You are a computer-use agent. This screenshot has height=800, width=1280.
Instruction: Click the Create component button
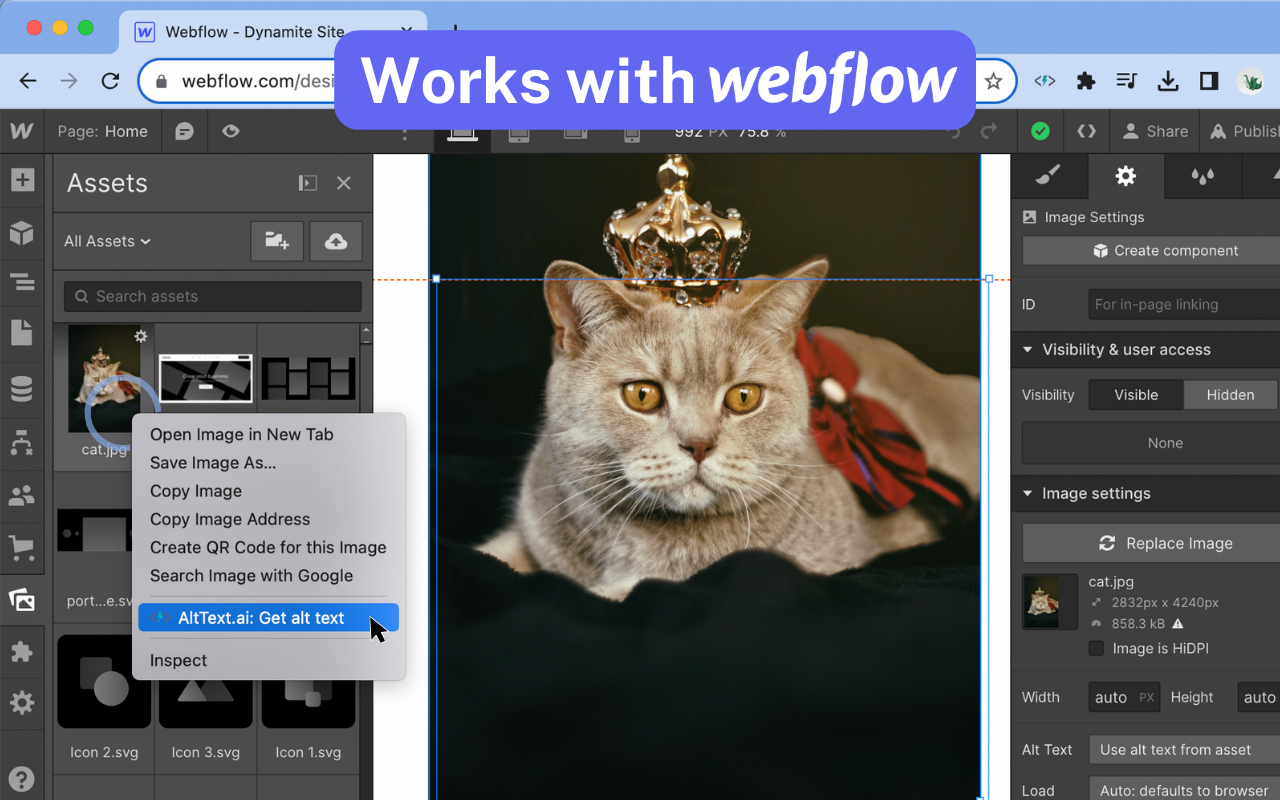1151,251
